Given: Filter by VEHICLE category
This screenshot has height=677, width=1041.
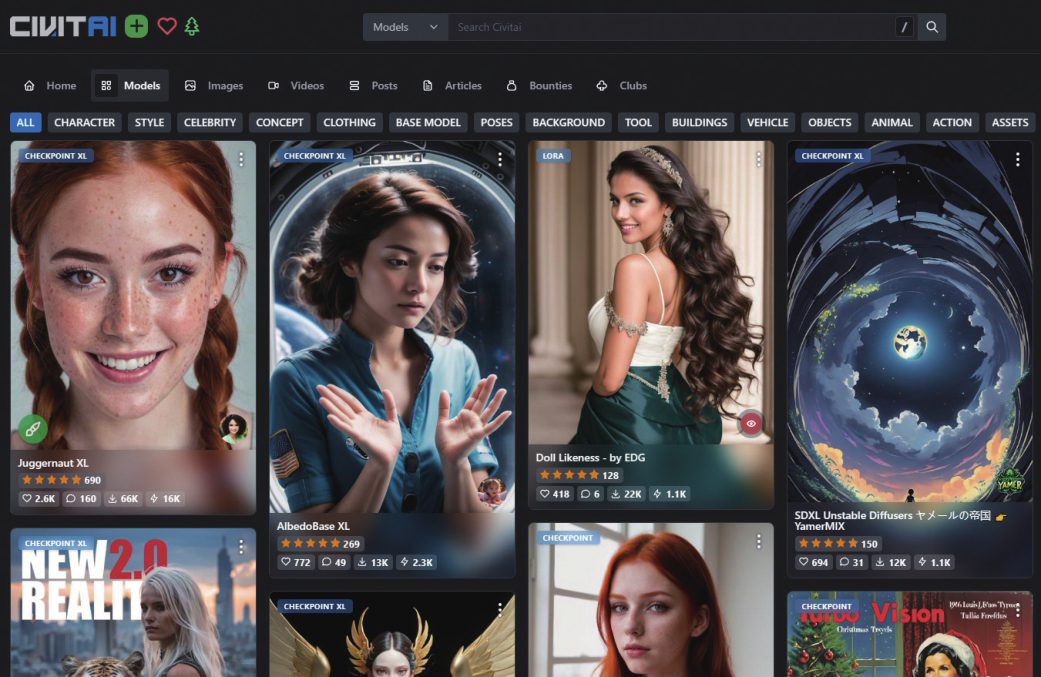Looking at the screenshot, I should point(767,122).
